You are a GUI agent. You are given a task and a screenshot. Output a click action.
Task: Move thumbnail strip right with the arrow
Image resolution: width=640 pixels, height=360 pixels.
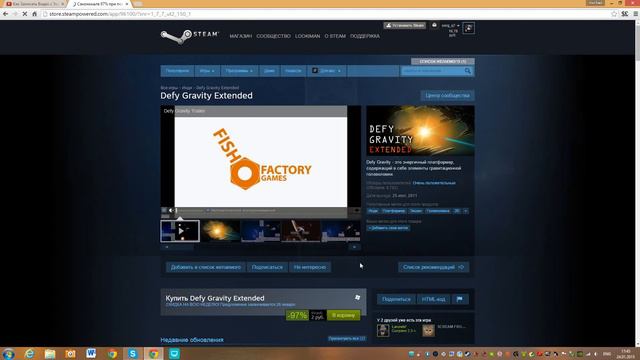tap(355, 247)
